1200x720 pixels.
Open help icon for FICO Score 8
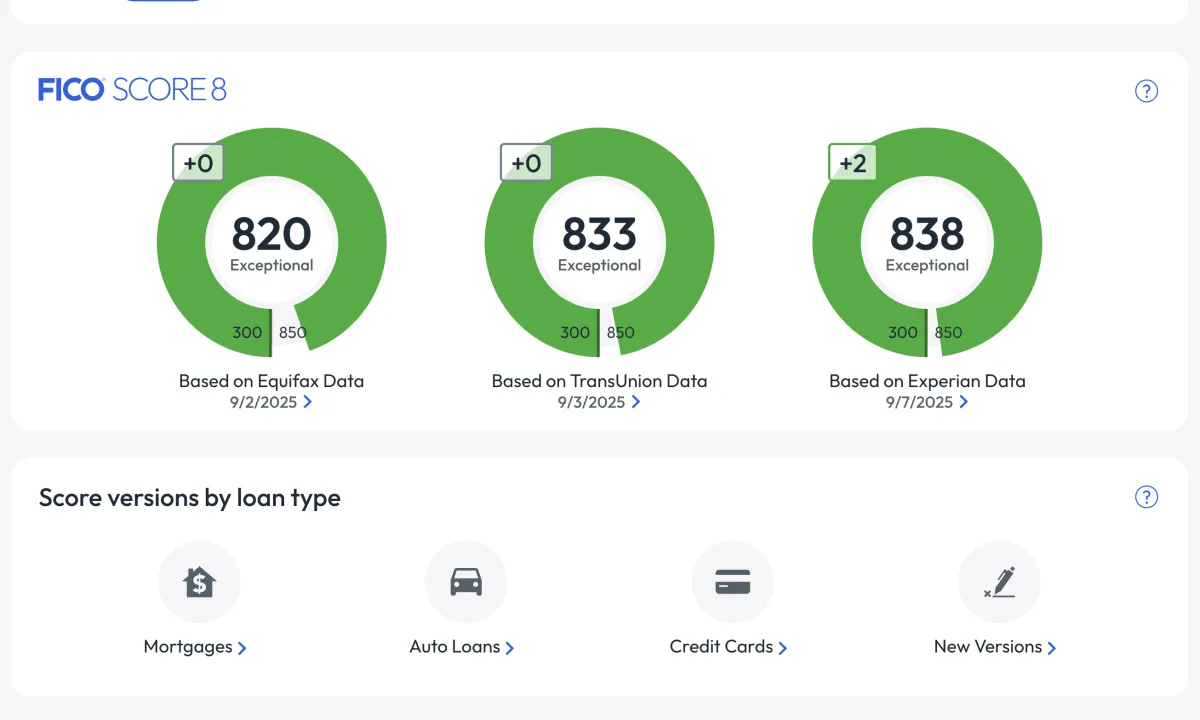coord(1146,91)
